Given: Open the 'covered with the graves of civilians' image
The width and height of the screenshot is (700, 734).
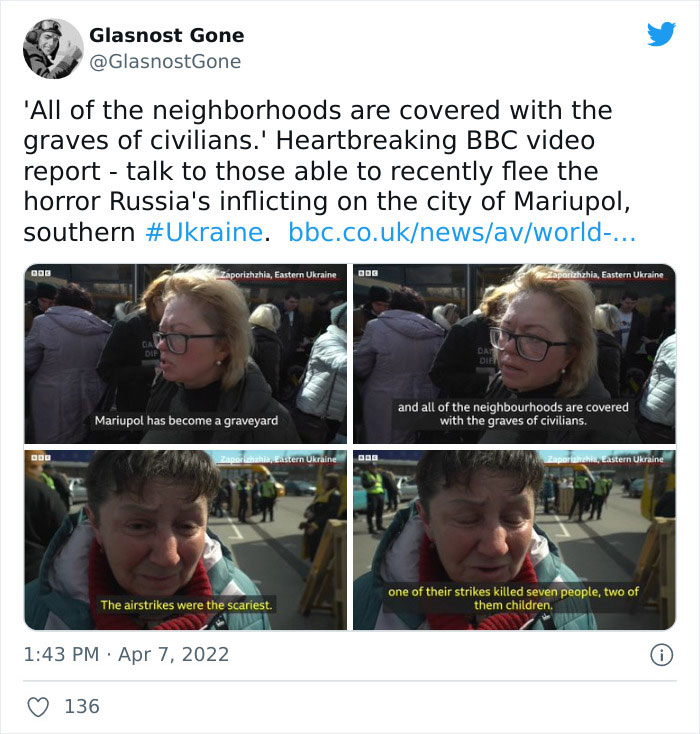Looking at the screenshot, I should pyautogui.click(x=514, y=353).
